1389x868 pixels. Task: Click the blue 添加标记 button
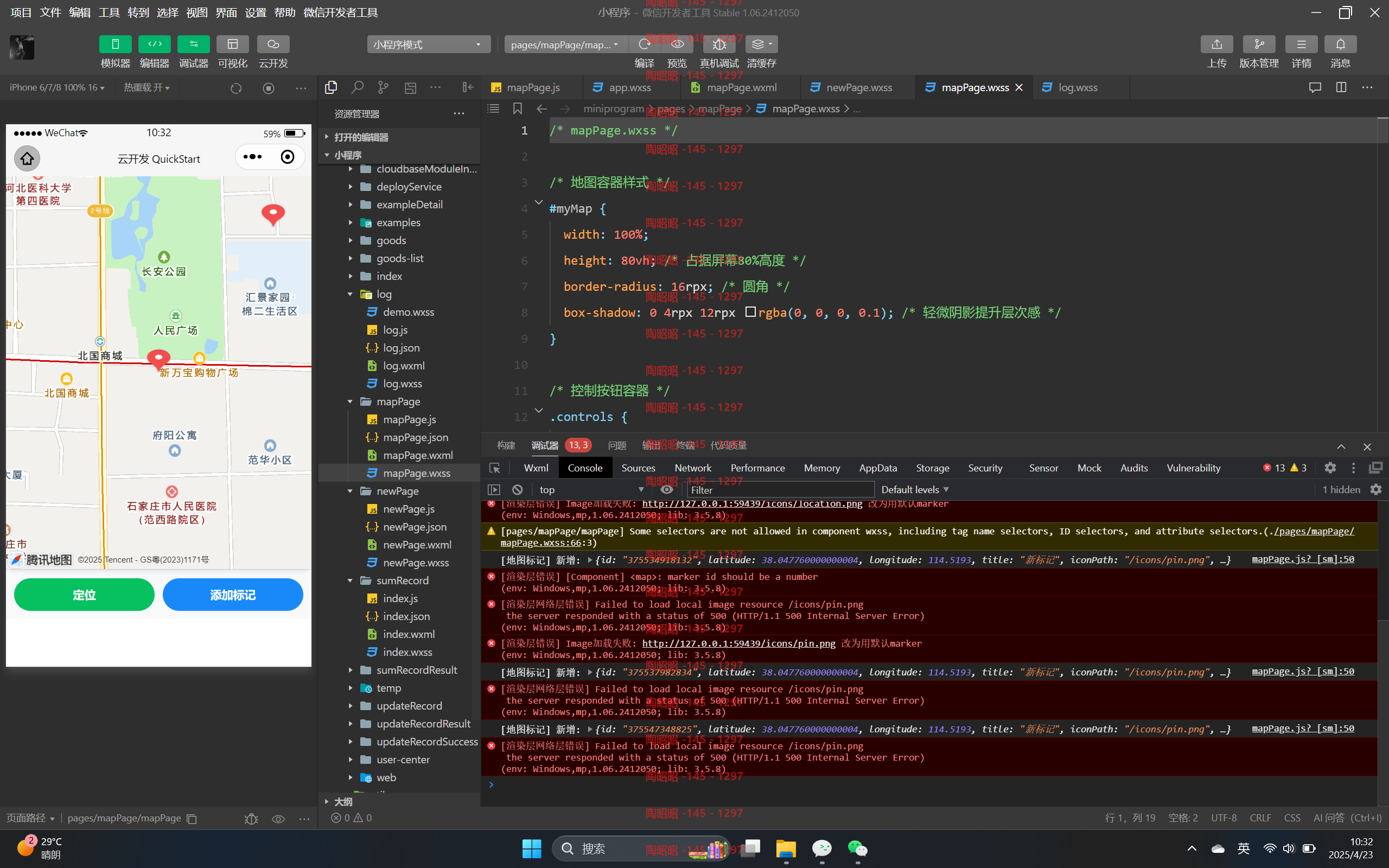point(232,595)
